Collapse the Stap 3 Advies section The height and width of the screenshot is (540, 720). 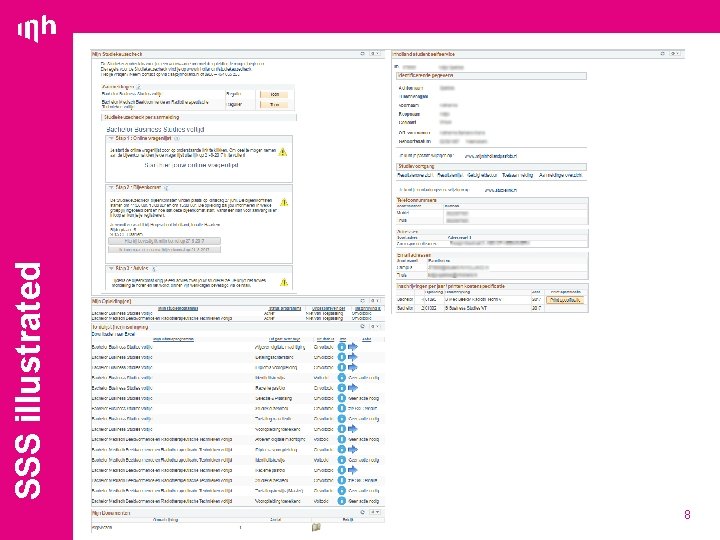[111, 268]
